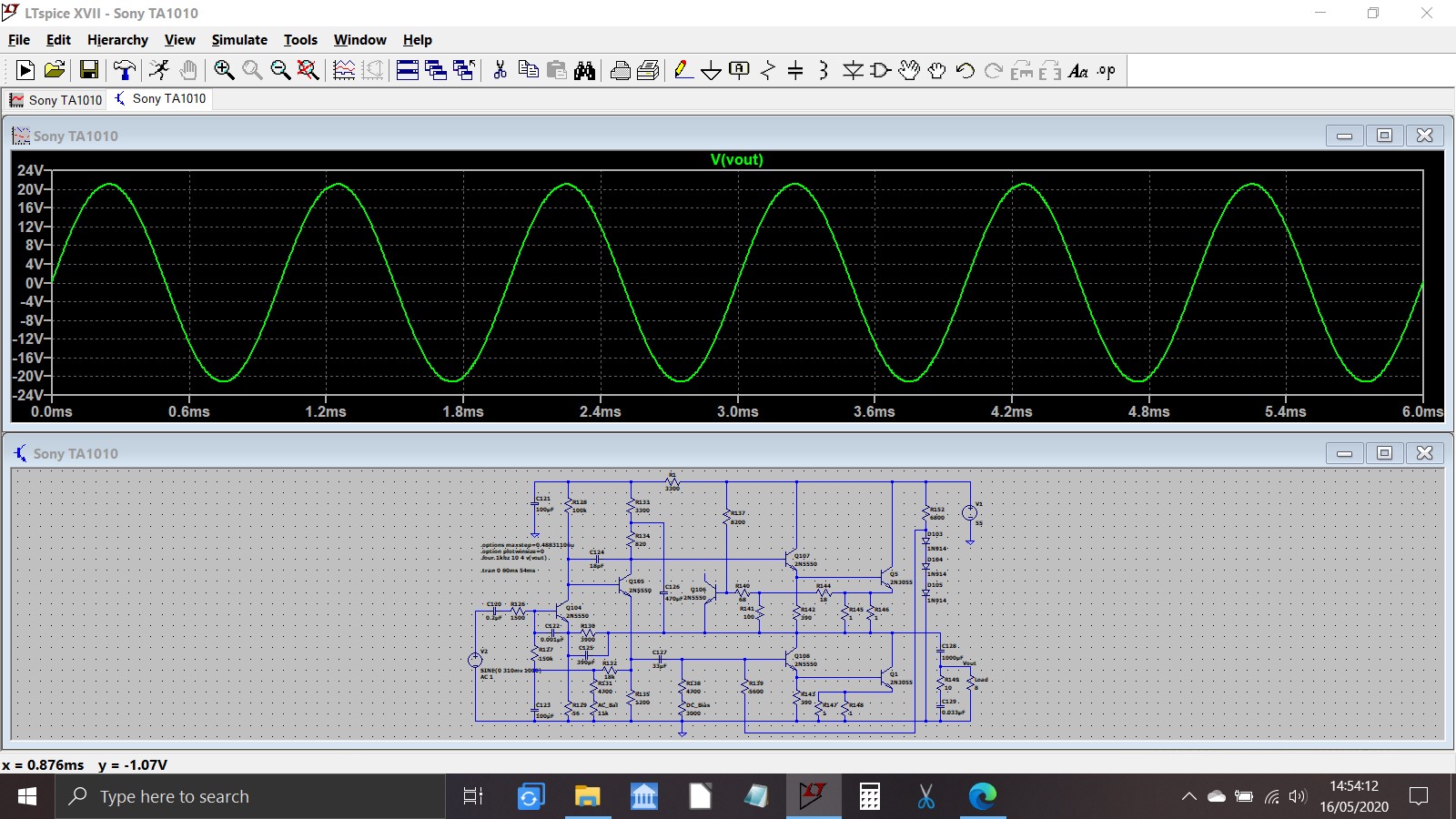Select the Label net tool

tap(740, 70)
